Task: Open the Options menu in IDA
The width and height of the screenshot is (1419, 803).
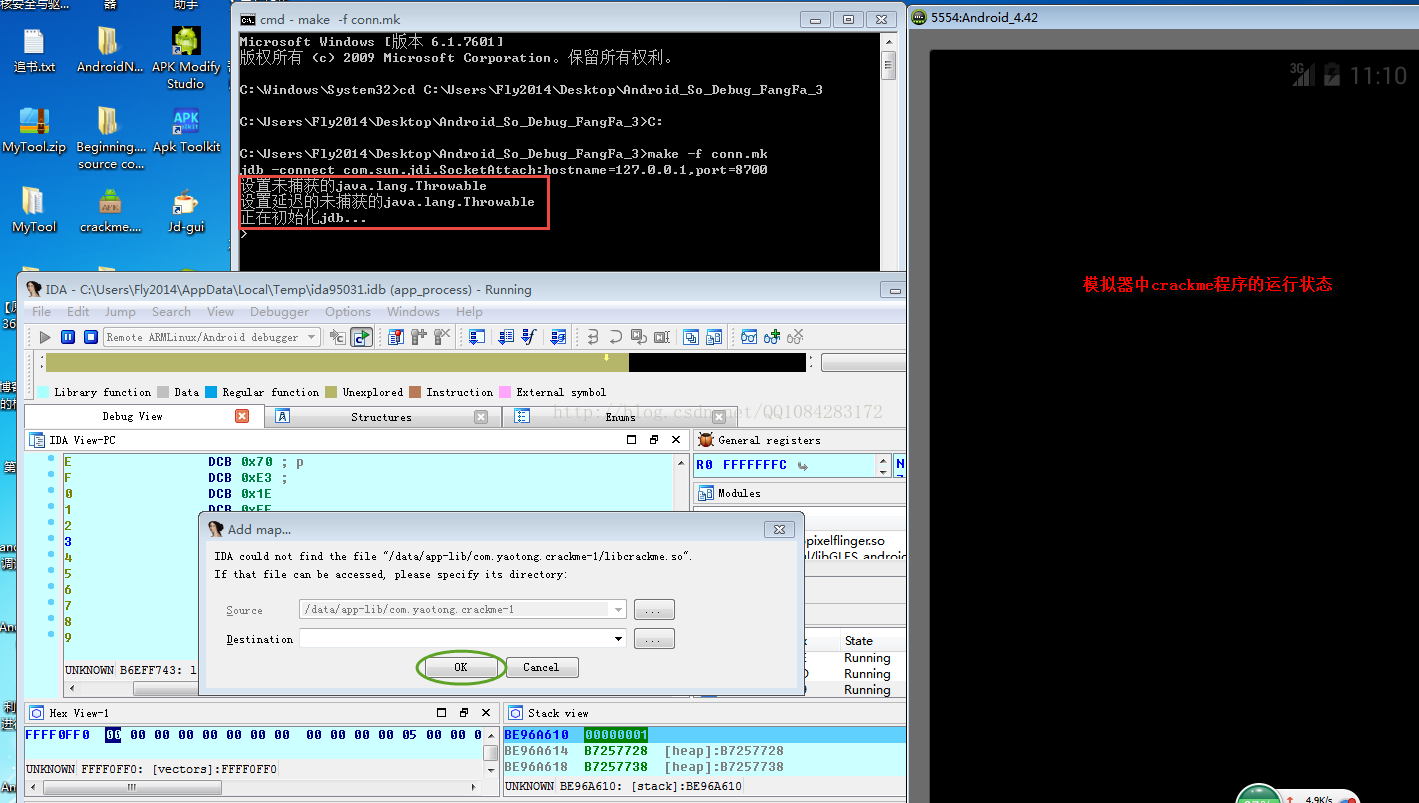Action: 347,312
